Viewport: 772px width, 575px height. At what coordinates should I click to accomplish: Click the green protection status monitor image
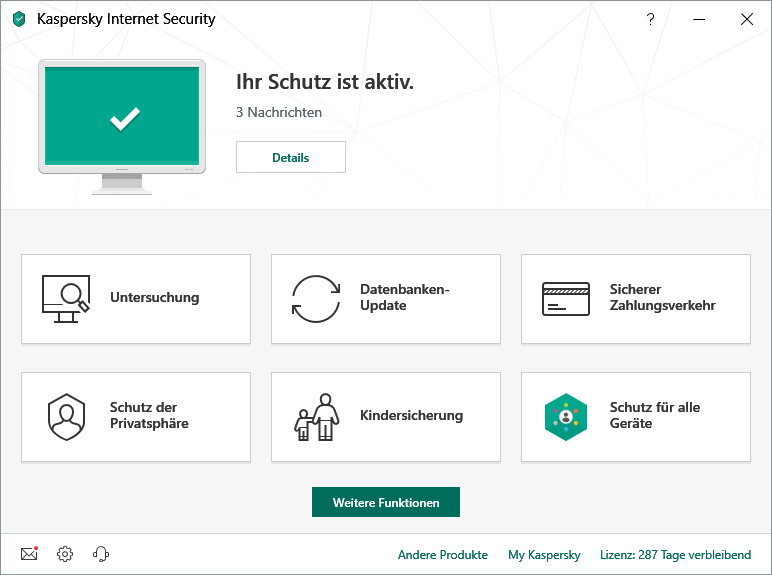pos(123,119)
